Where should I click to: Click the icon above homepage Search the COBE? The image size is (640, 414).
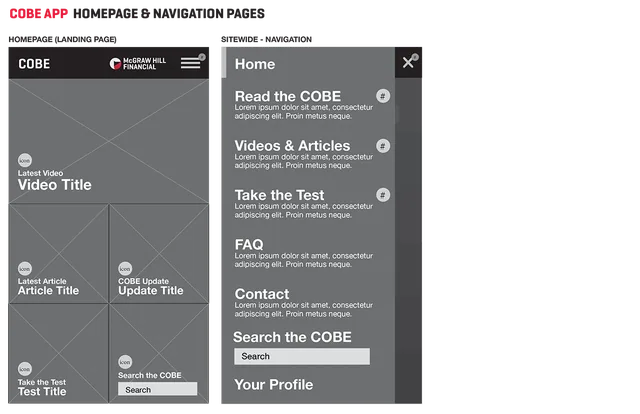pos(125,362)
